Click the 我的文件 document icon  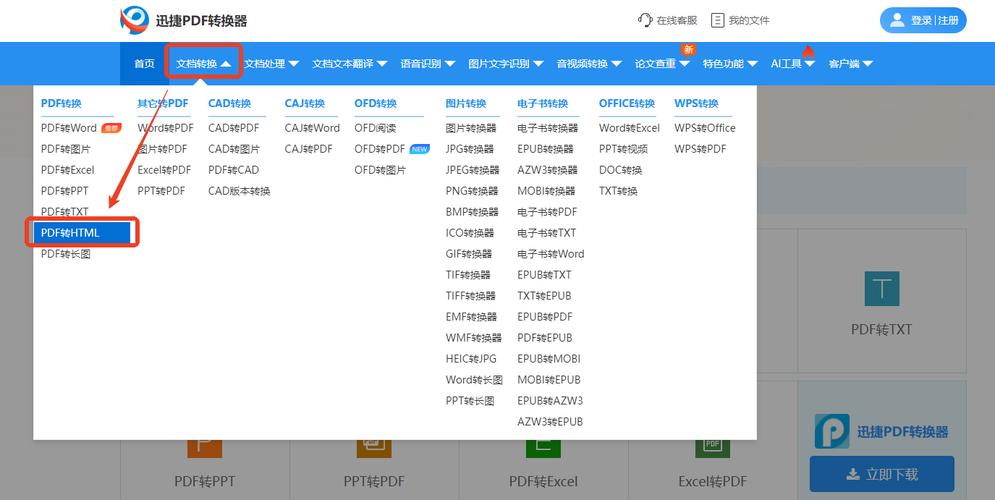pos(717,20)
